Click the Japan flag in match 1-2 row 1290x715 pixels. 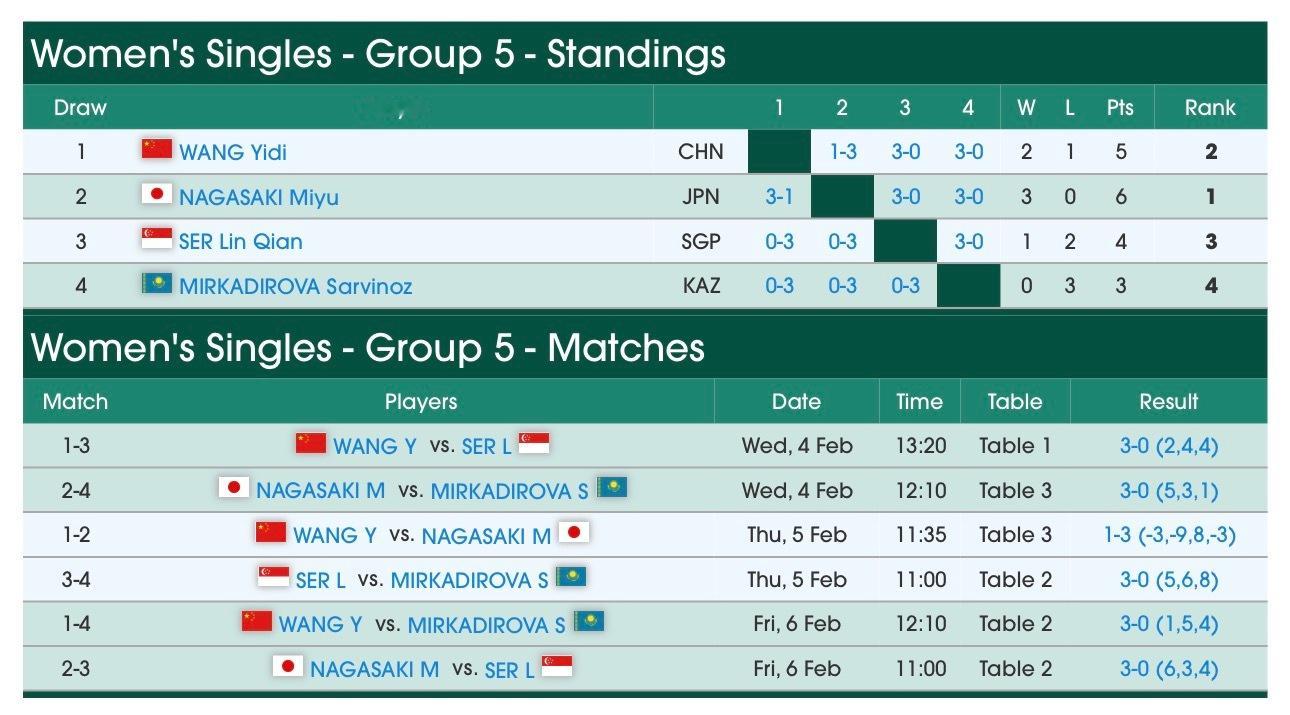574,533
